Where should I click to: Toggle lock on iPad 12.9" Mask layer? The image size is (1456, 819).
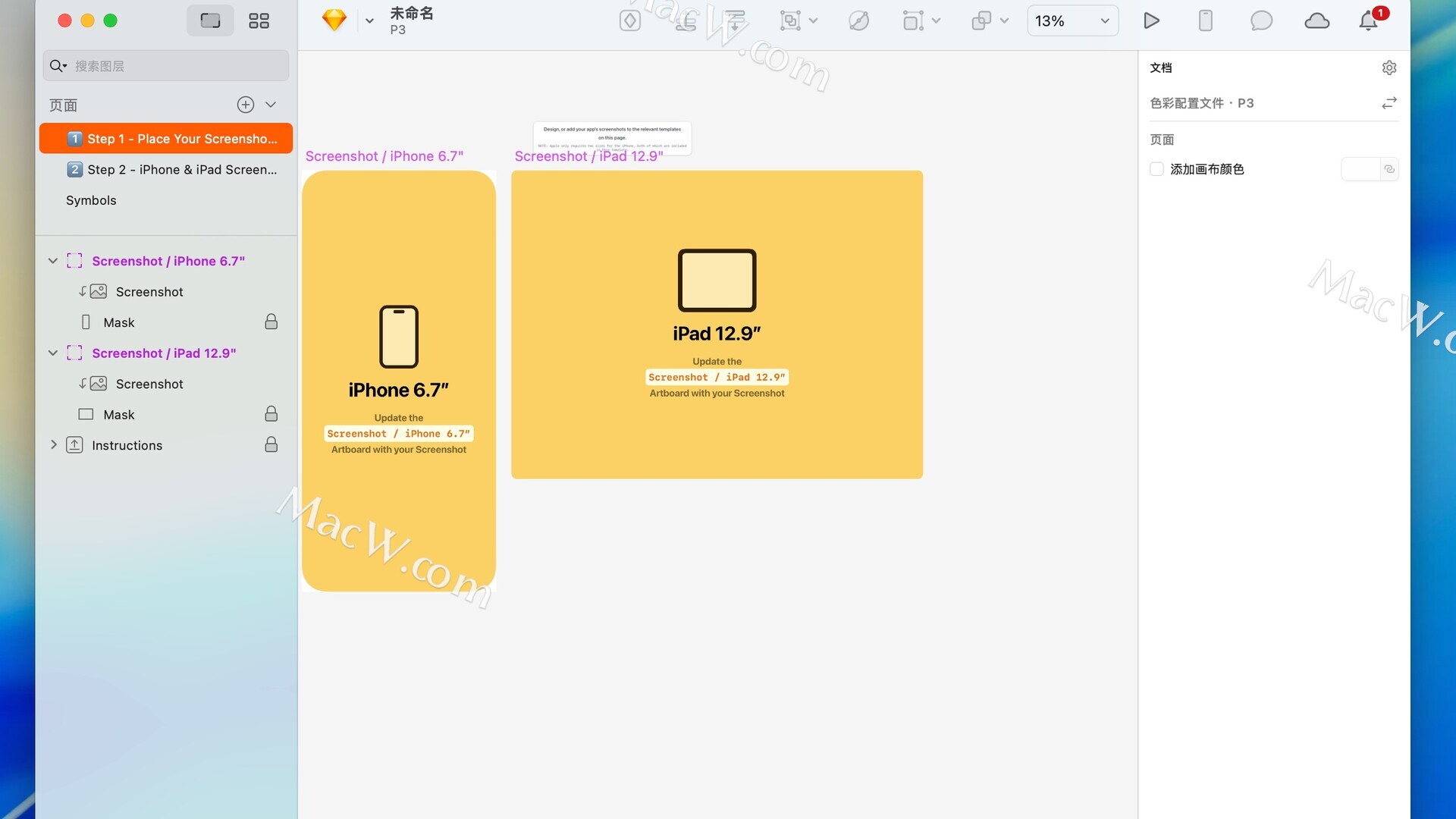coord(271,414)
